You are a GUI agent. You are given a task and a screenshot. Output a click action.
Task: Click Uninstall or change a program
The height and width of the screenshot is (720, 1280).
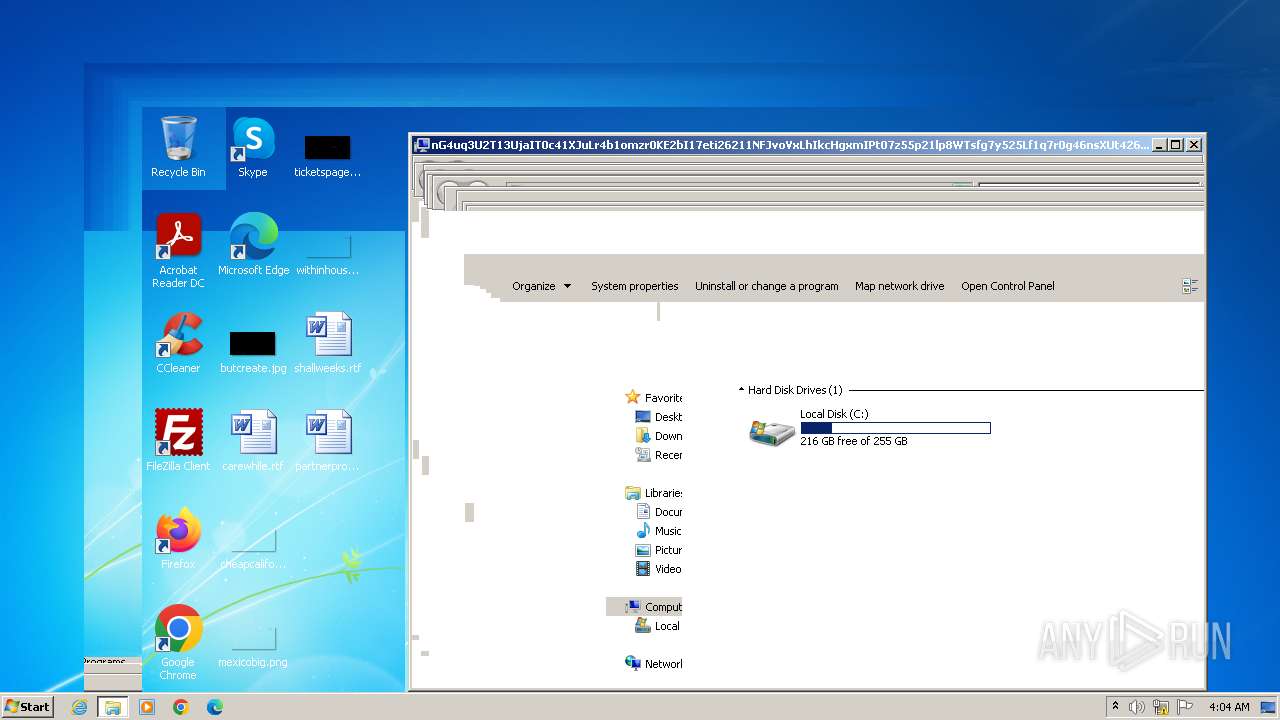coord(767,286)
